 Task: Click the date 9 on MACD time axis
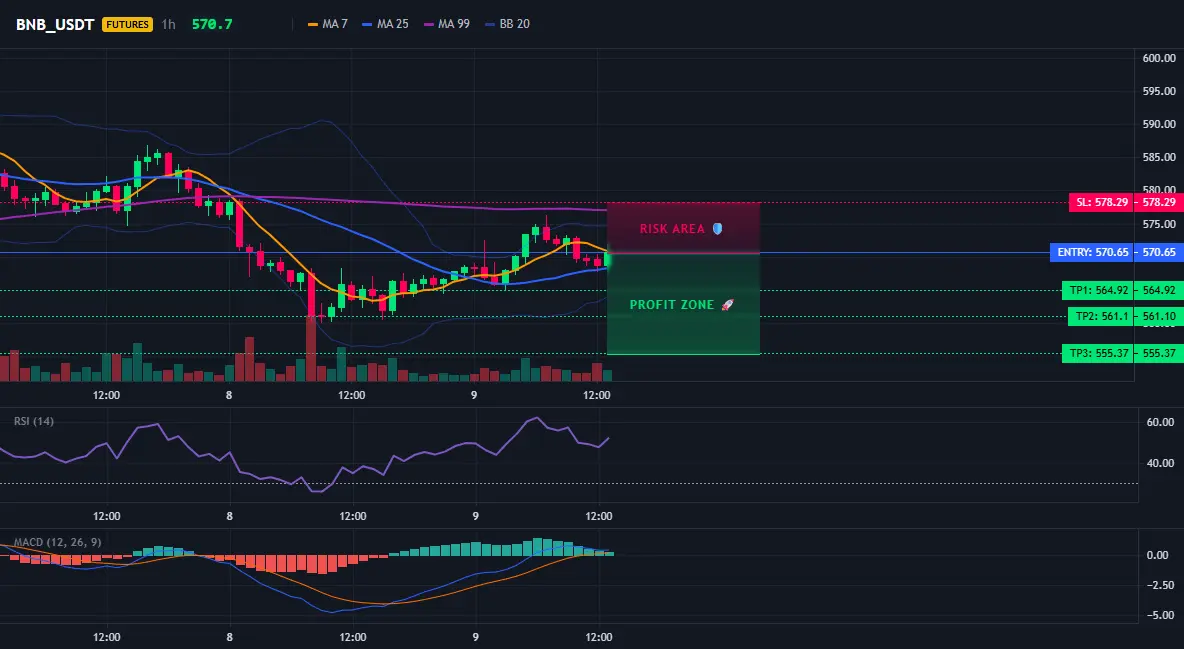tap(475, 637)
